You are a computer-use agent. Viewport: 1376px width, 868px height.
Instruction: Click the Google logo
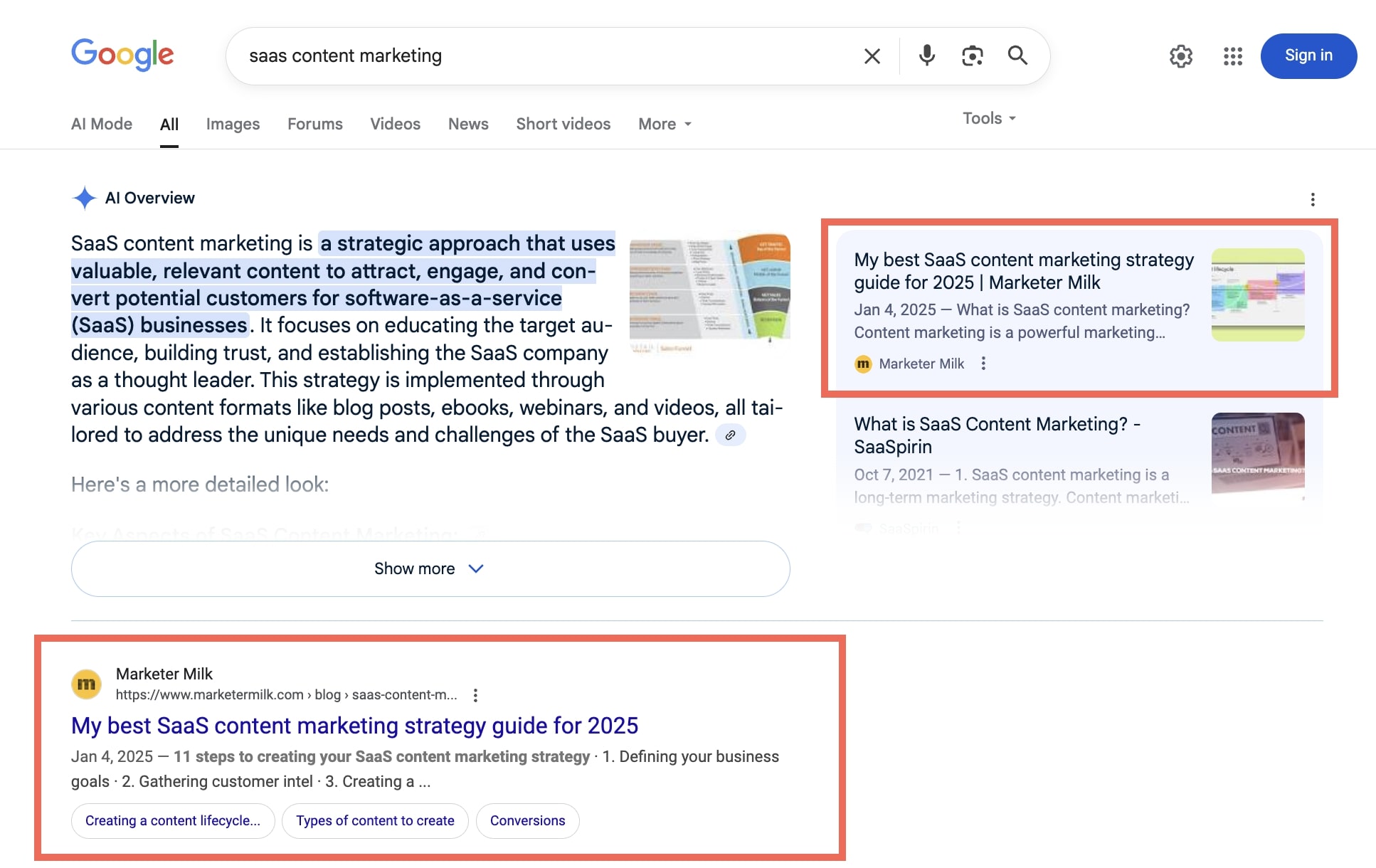pyautogui.click(x=122, y=55)
